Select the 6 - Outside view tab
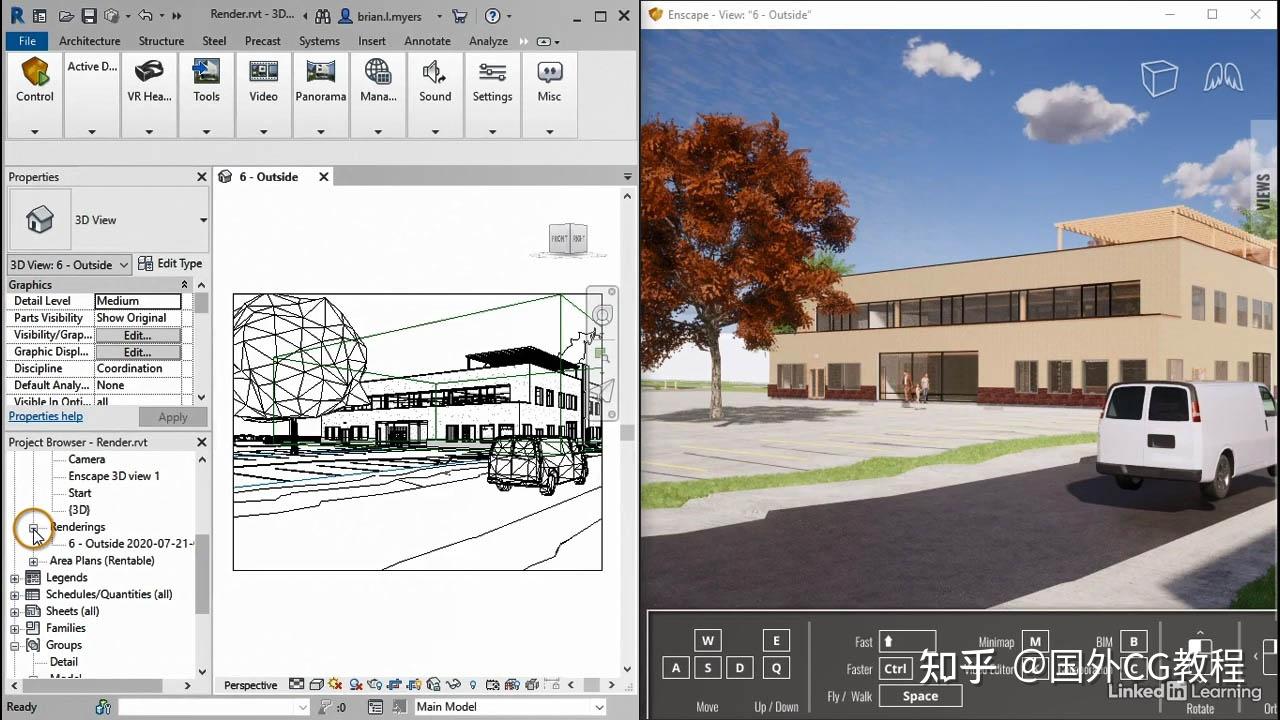This screenshot has height=720, width=1280. click(270, 176)
